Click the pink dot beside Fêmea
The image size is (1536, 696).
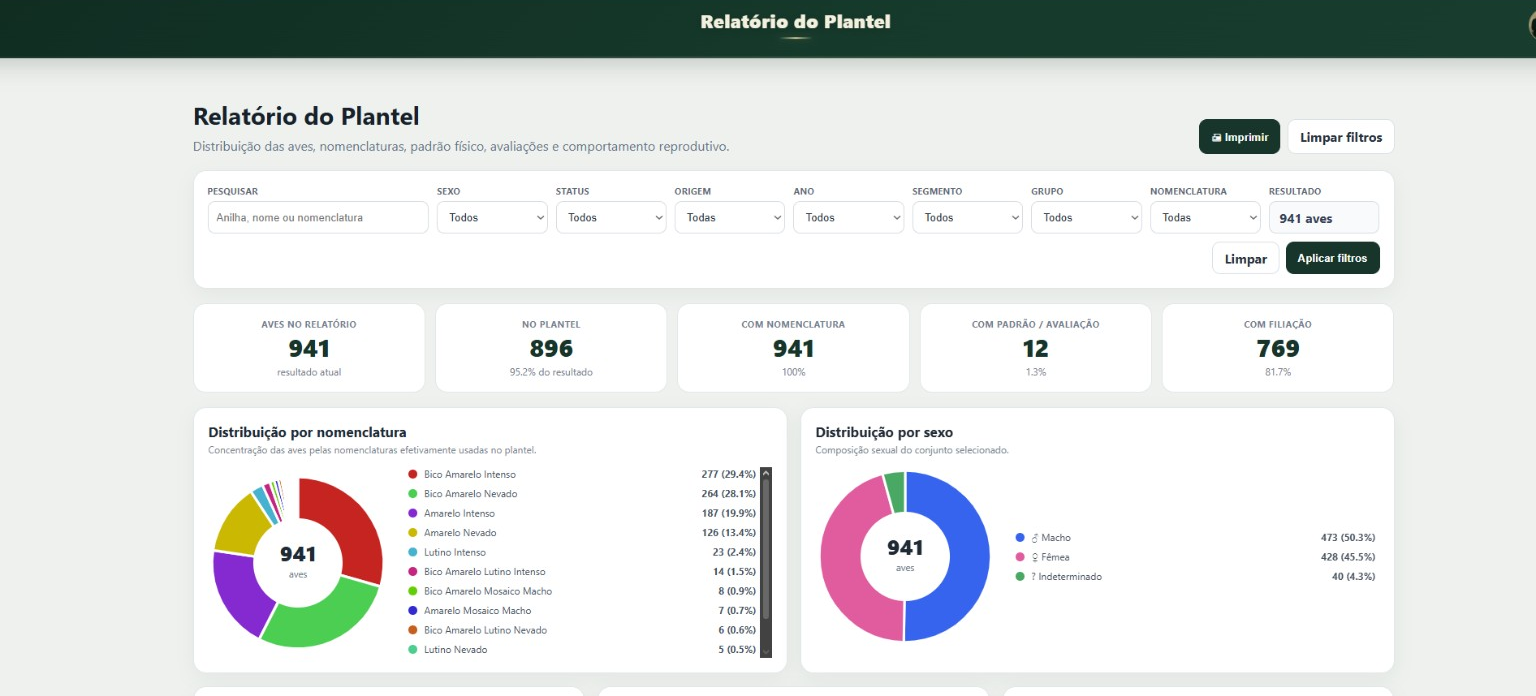point(1020,557)
